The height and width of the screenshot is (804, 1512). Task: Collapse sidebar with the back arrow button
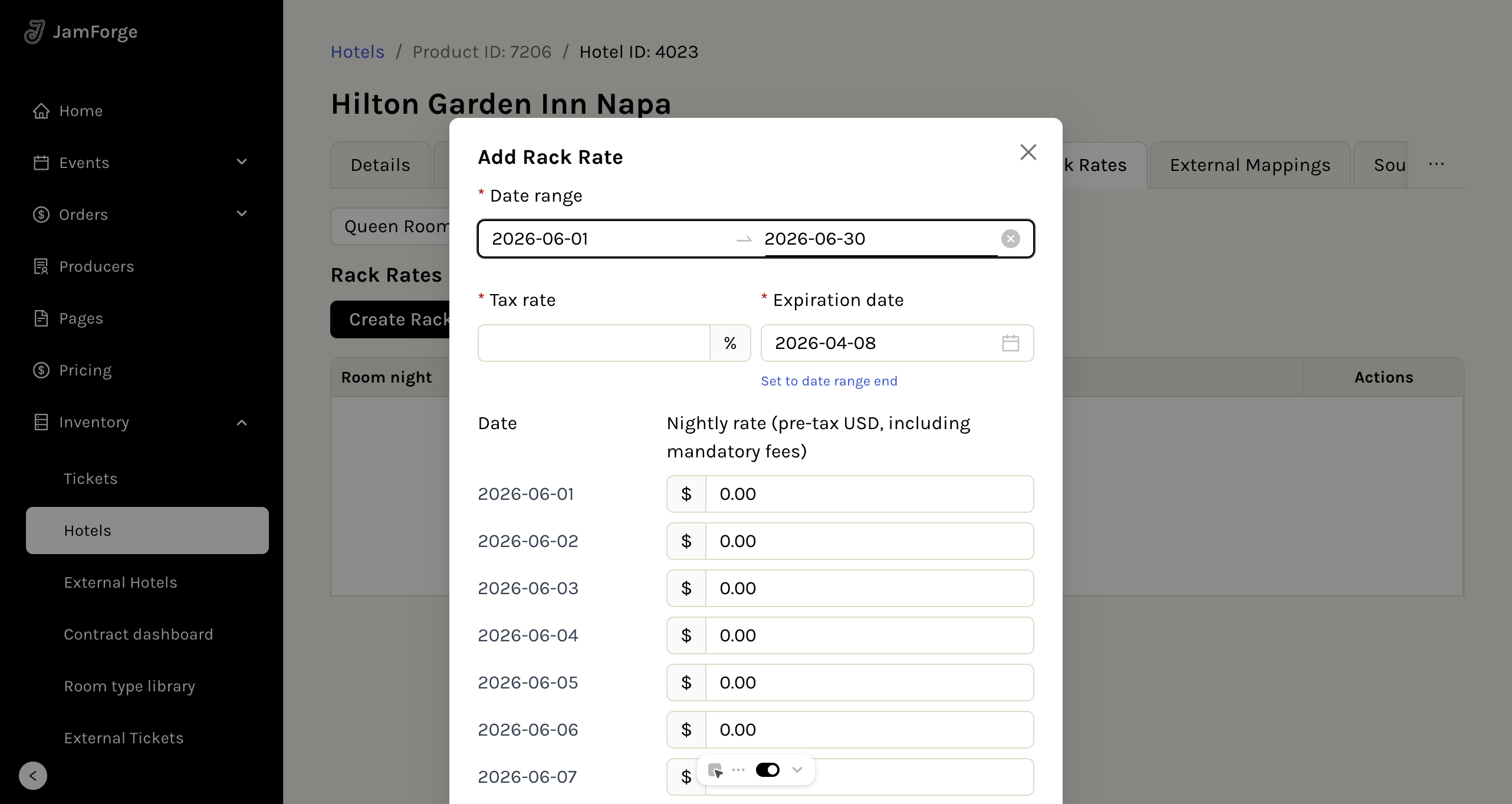pyautogui.click(x=33, y=776)
